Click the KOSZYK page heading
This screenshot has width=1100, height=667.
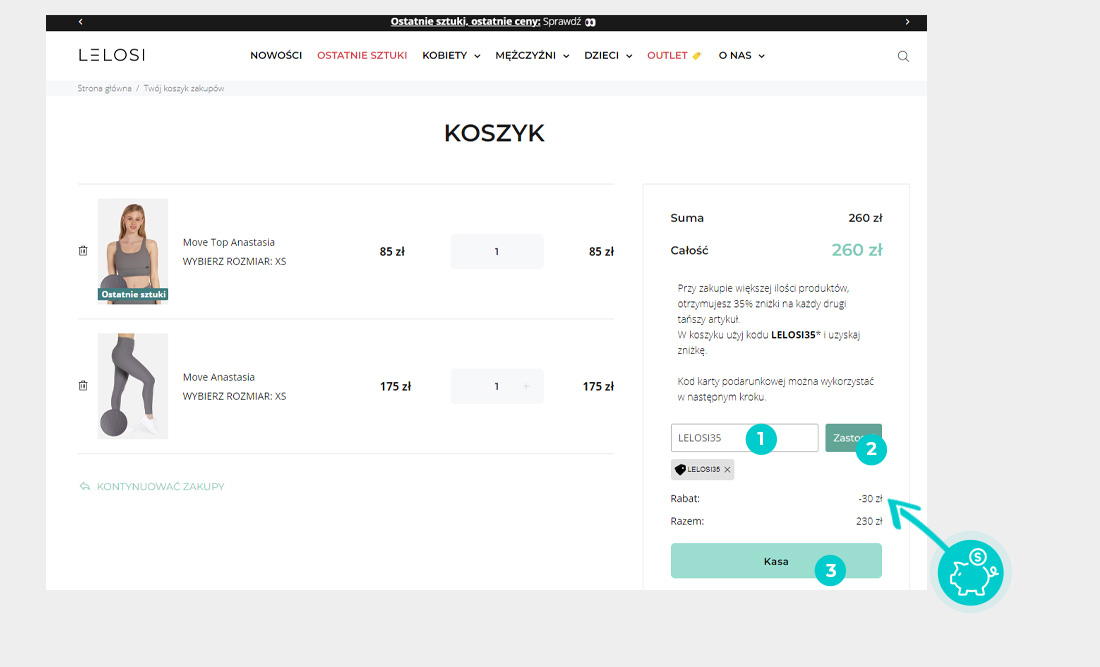[x=494, y=133]
